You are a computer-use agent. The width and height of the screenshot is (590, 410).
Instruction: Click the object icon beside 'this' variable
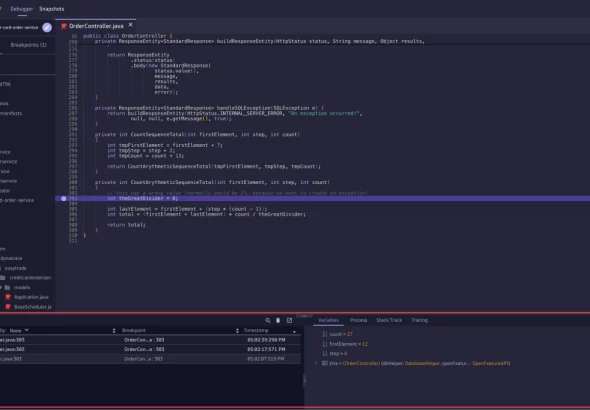pos(325,363)
